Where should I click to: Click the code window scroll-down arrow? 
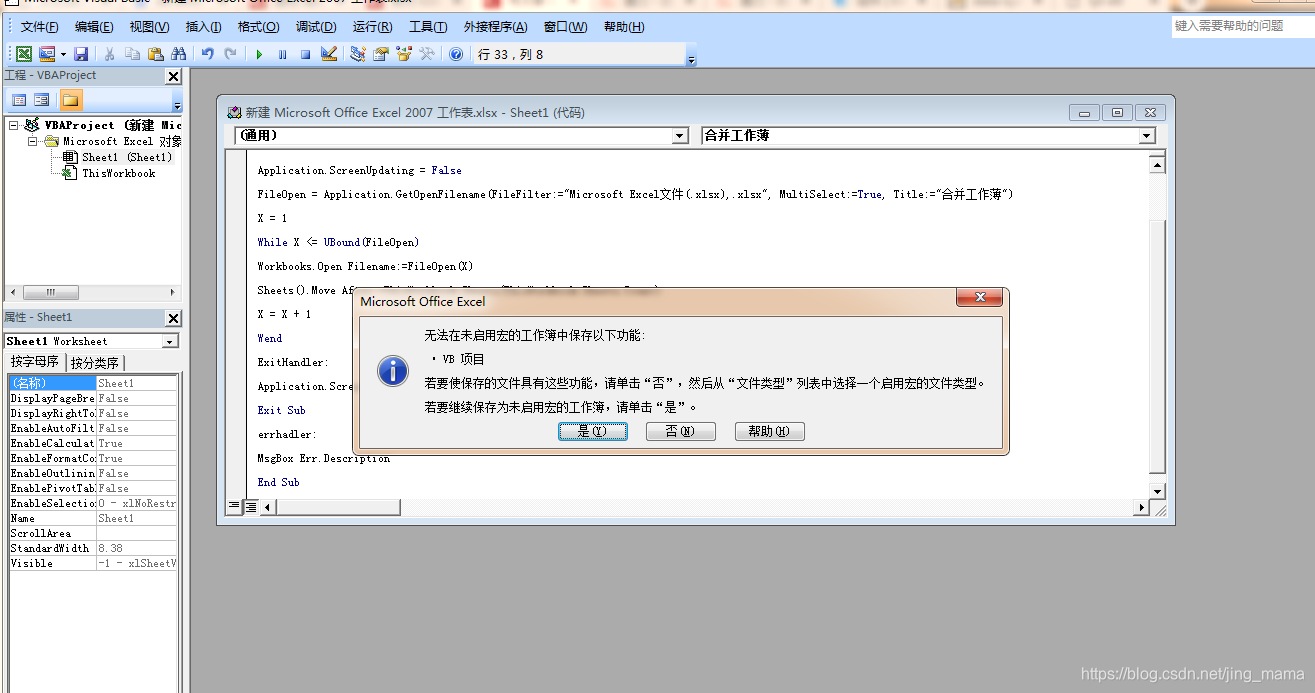pyautogui.click(x=1157, y=491)
